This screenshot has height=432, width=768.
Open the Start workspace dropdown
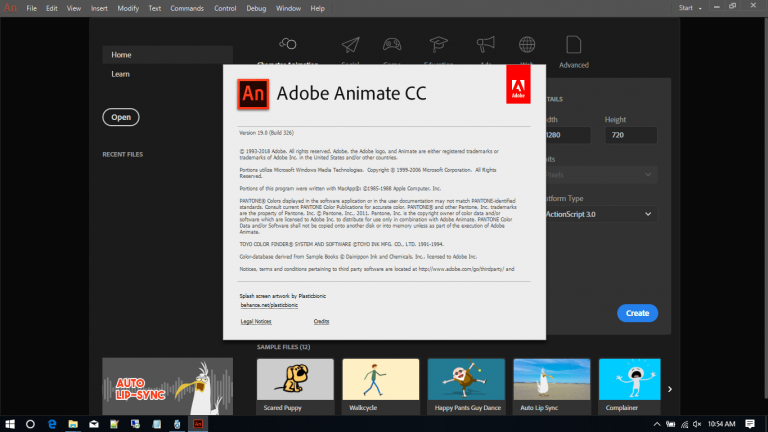coord(690,8)
